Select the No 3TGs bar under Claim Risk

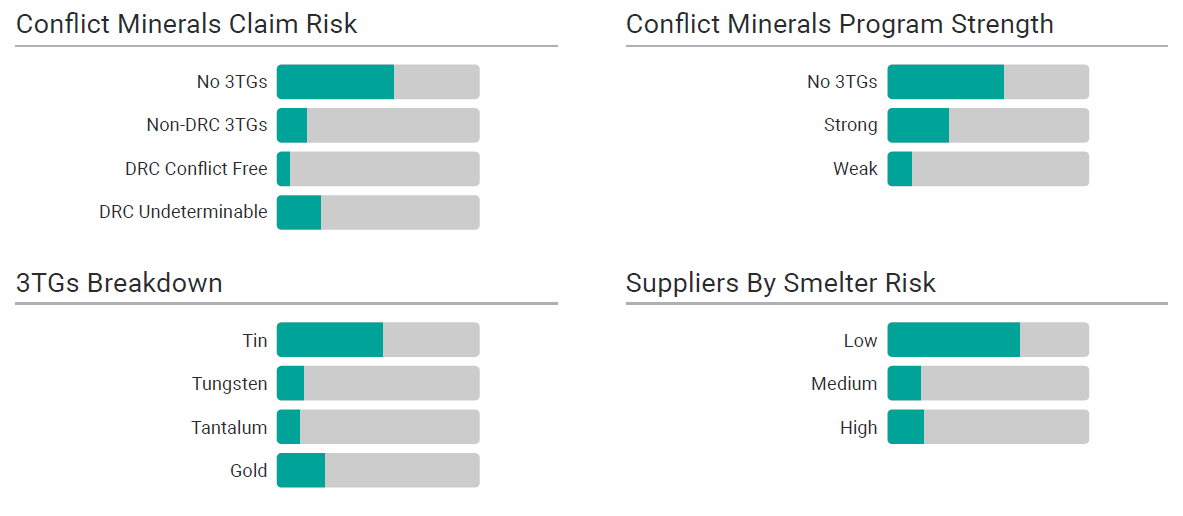pos(378,82)
